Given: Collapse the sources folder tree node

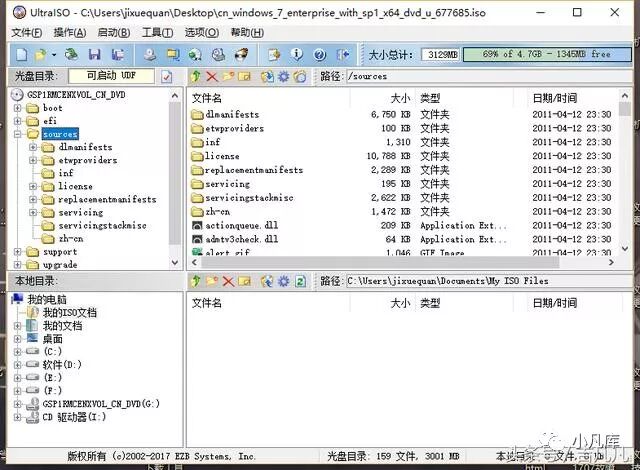Looking at the screenshot, I should coord(18,134).
